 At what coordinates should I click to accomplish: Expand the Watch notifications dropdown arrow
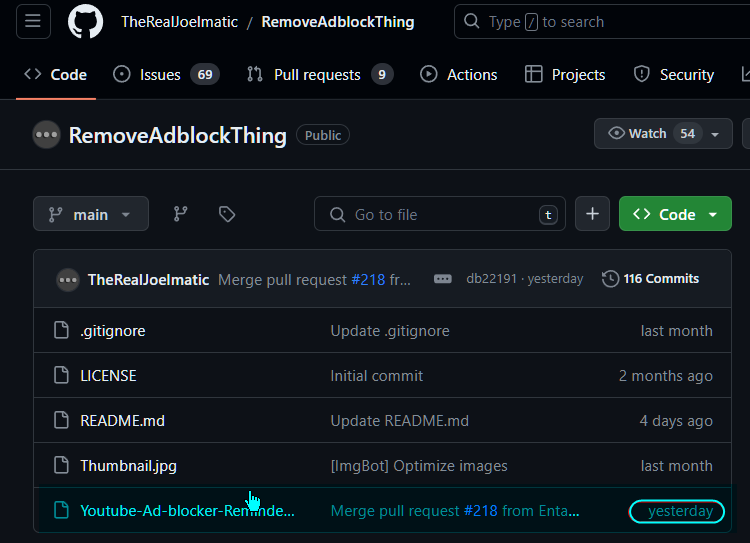coord(715,134)
